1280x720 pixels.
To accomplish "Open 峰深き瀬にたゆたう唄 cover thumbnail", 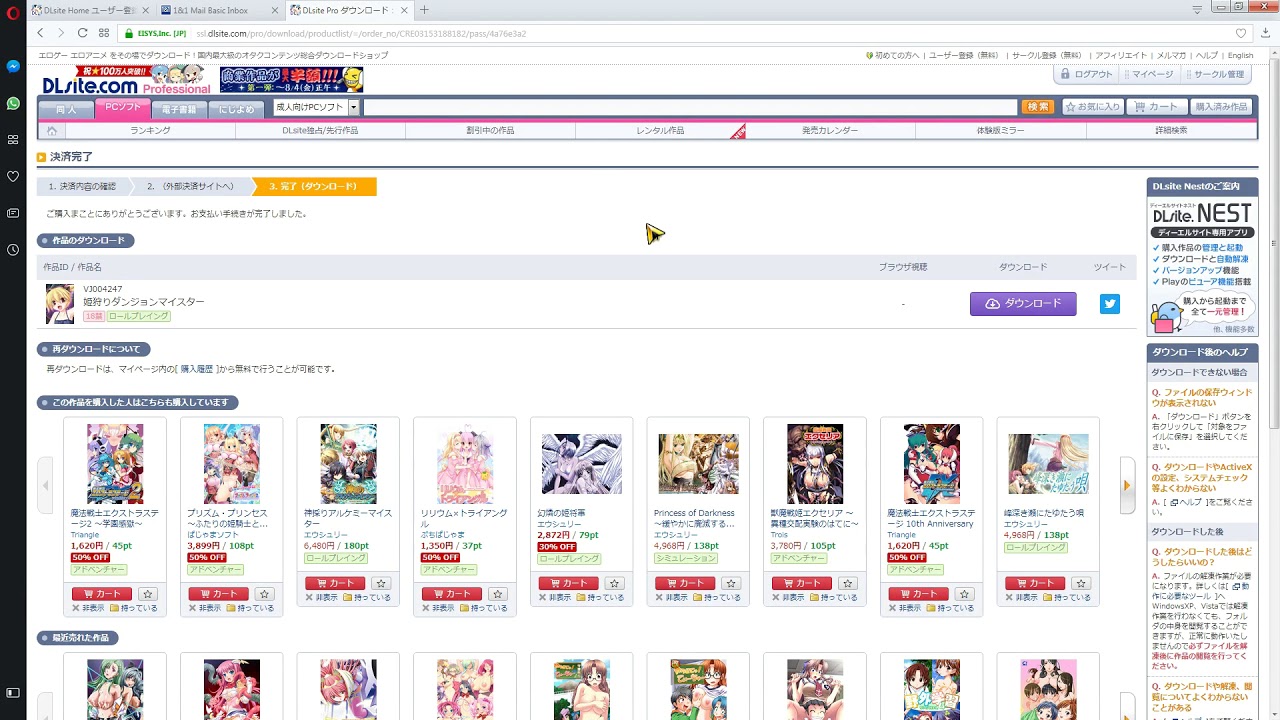I will point(1048,464).
